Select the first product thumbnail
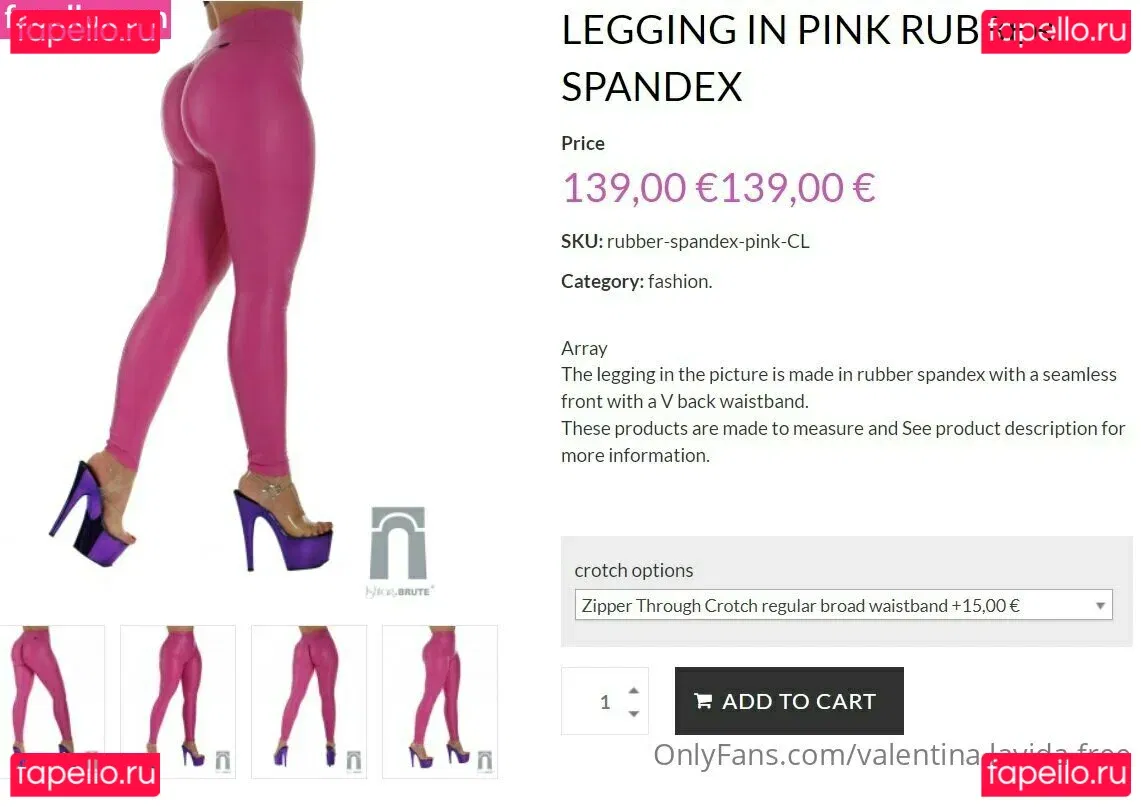The height and width of the screenshot is (807, 1141). (x=51, y=701)
